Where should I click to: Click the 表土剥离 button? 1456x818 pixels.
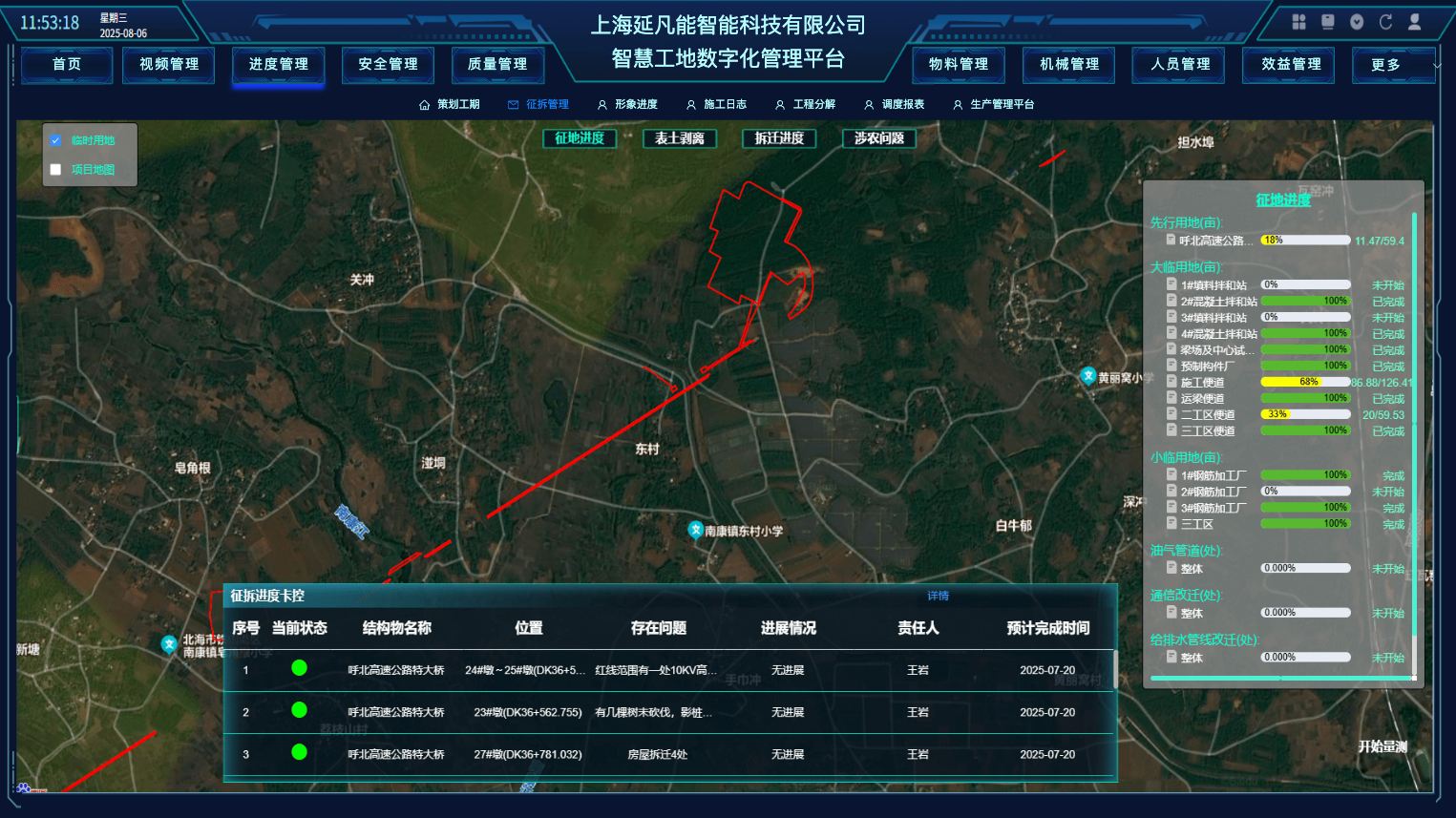pos(680,138)
